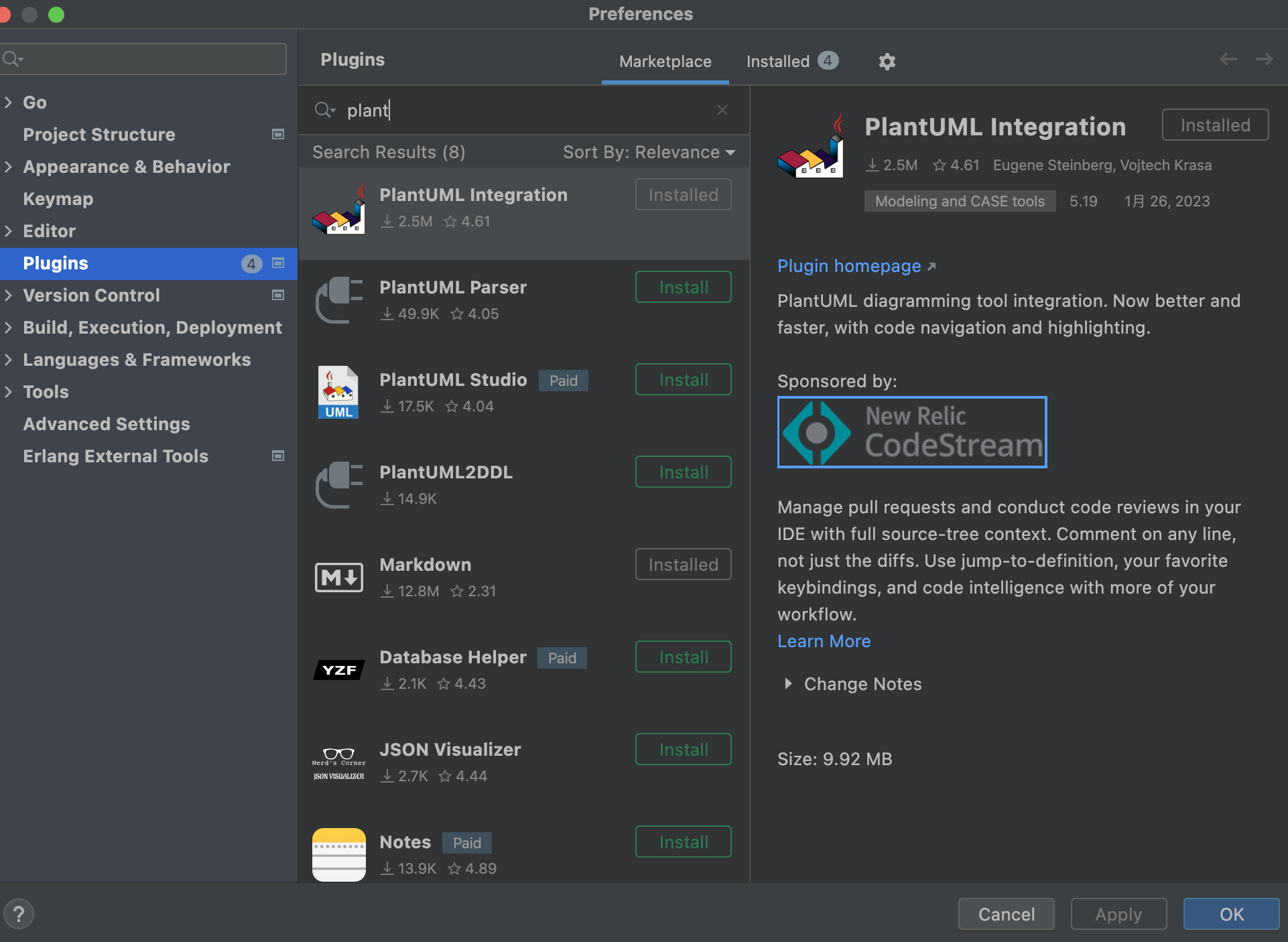Click the Apply button
The height and width of the screenshot is (942, 1288).
point(1118,914)
